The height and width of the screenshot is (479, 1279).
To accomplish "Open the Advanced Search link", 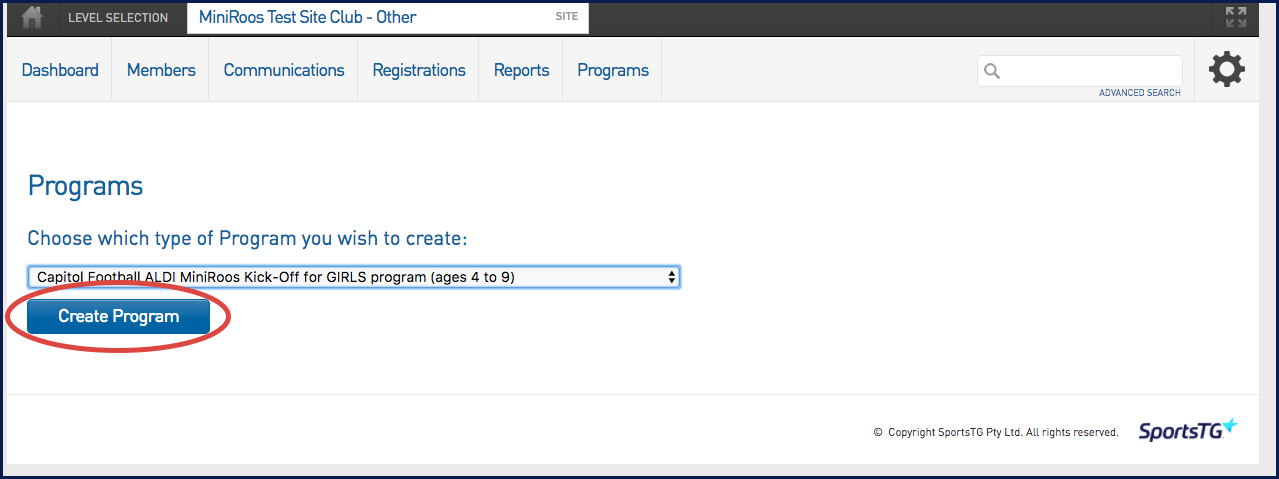I will (x=1140, y=93).
